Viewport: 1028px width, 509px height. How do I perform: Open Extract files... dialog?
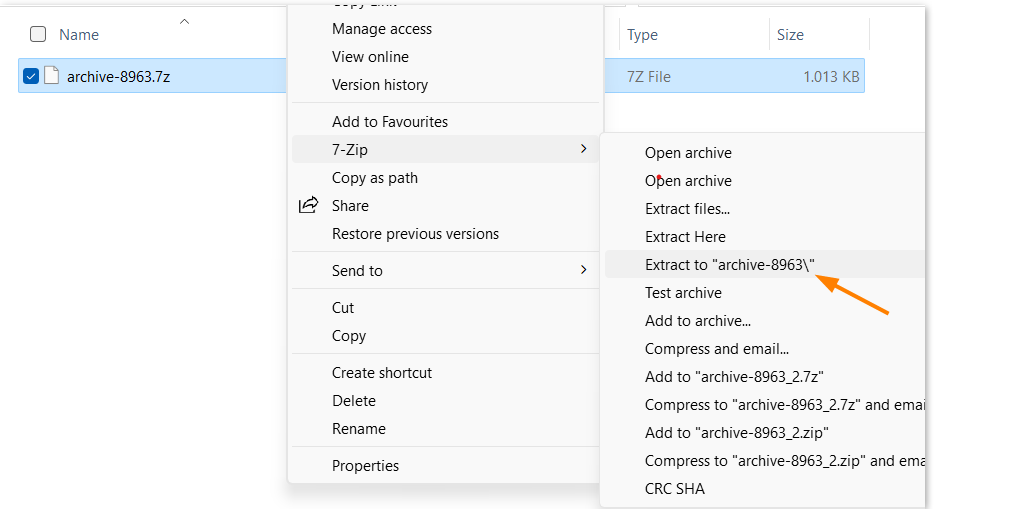tap(687, 209)
